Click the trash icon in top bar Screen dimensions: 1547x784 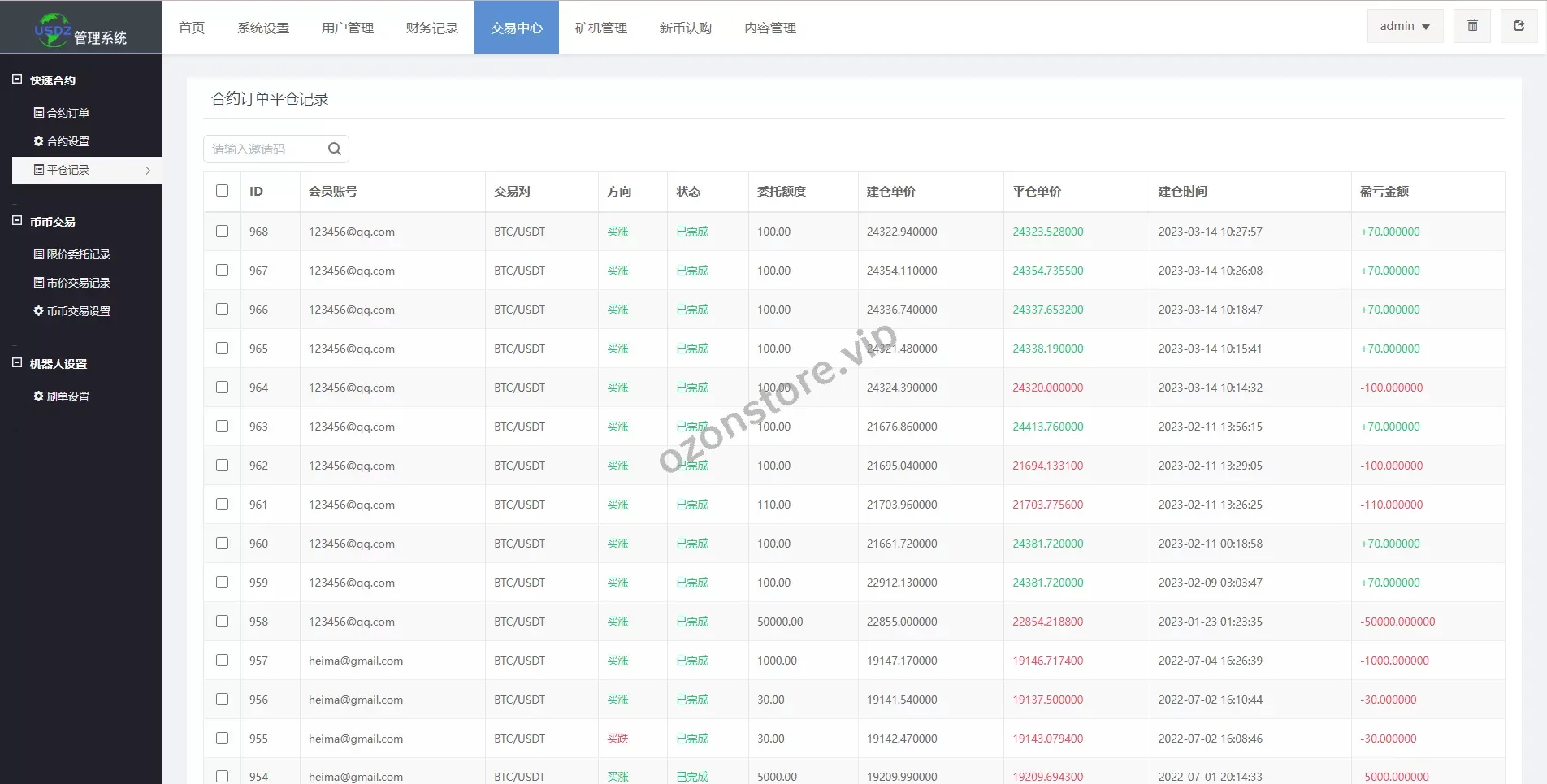[x=1472, y=26]
